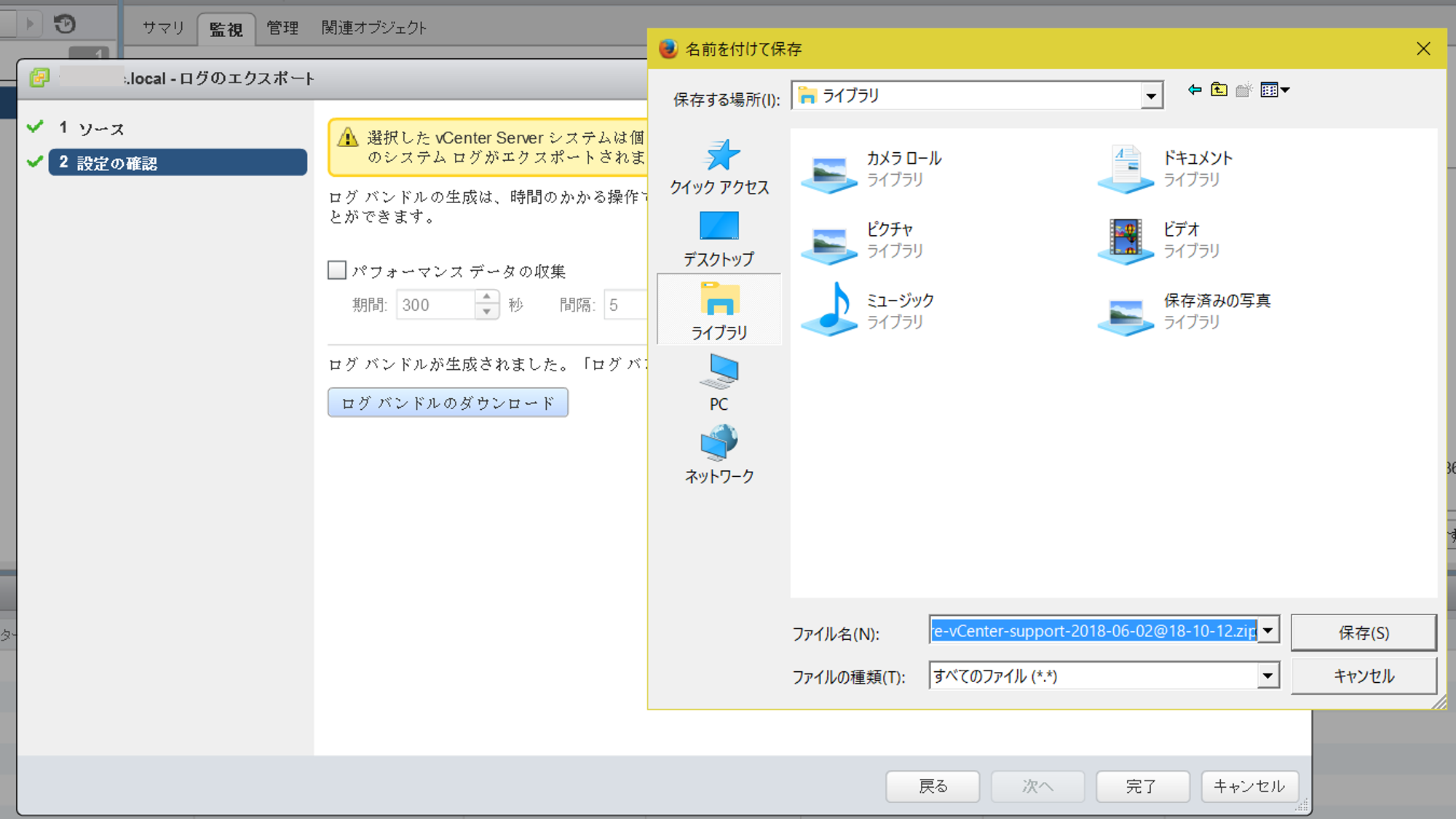Click the 期間 input field showing 300
Image resolution: width=1456 pixels, height=819 pixels.
click(436, 305)
